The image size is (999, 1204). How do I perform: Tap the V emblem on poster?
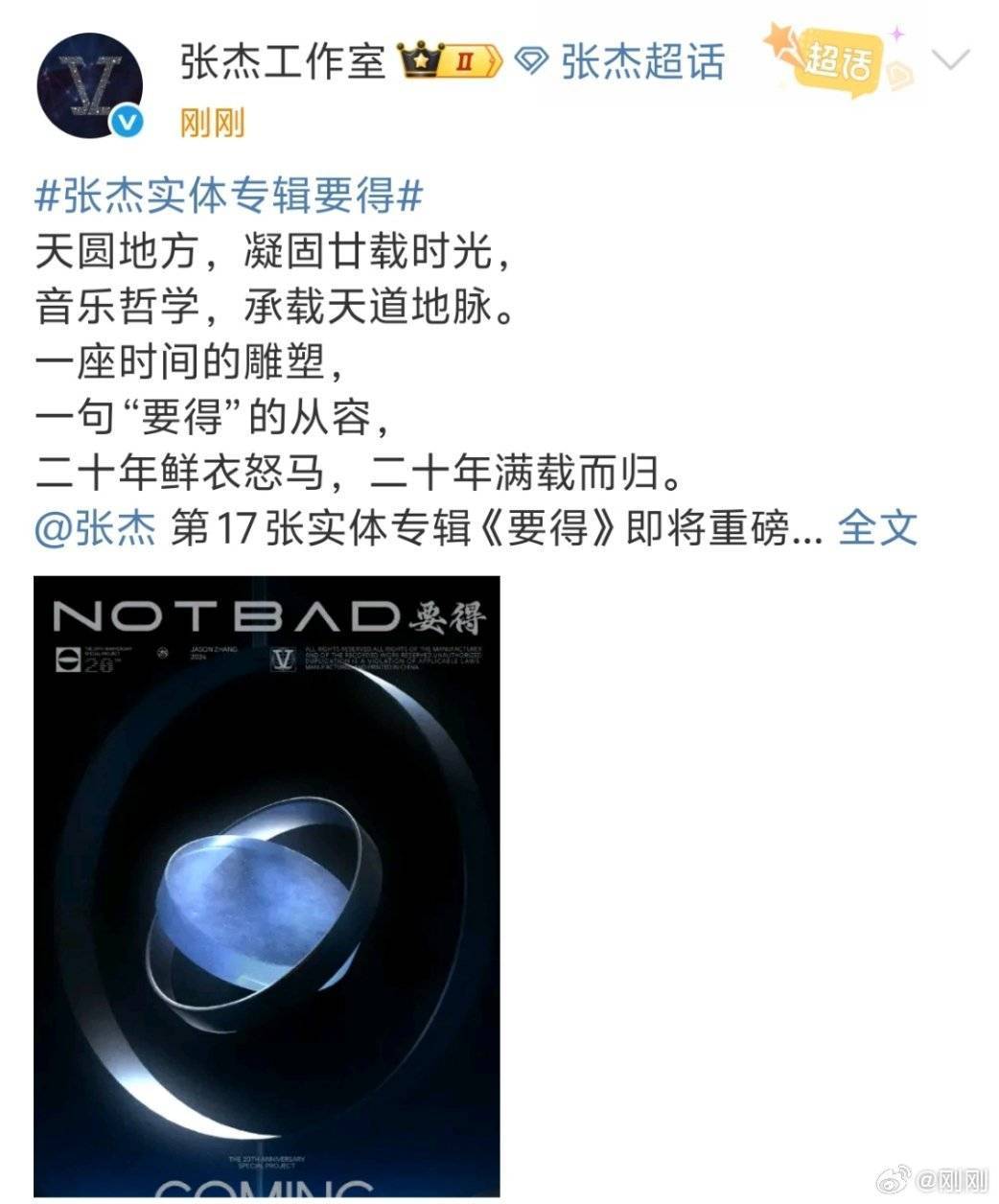(283, 660)
